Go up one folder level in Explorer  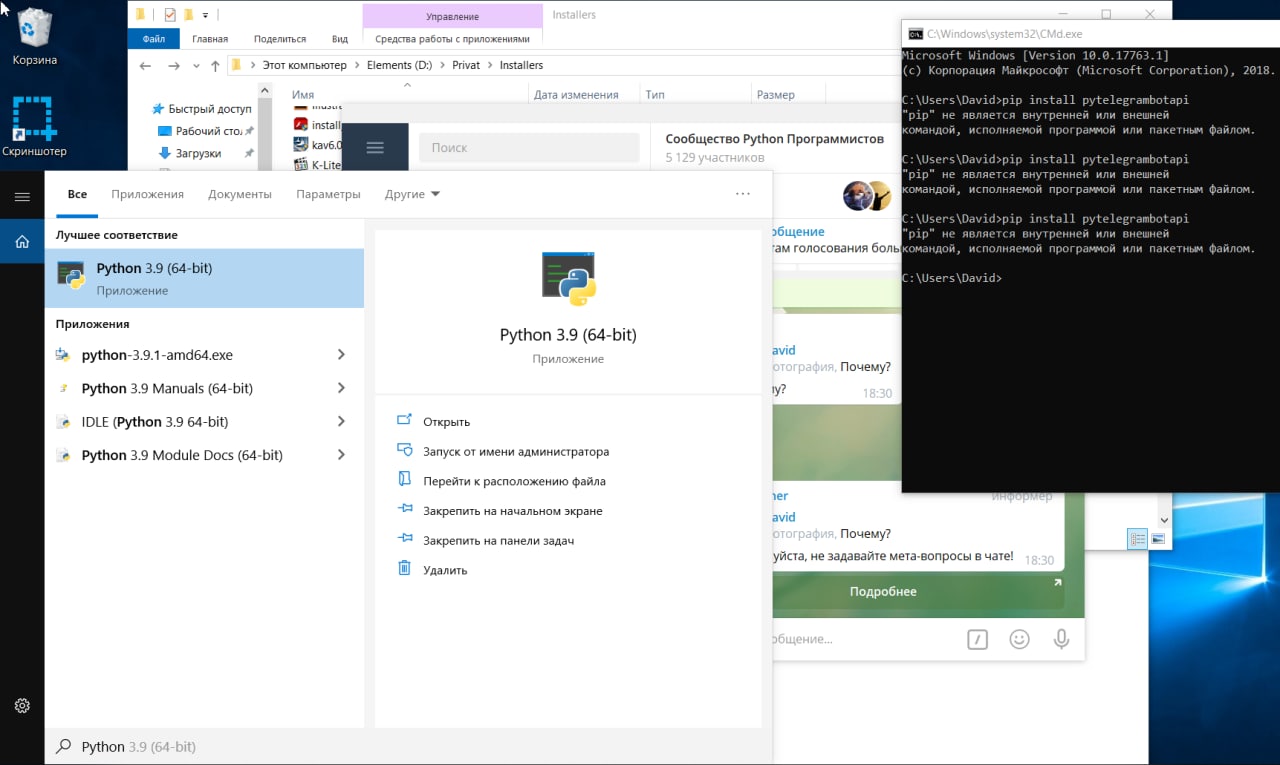[215, 65]
